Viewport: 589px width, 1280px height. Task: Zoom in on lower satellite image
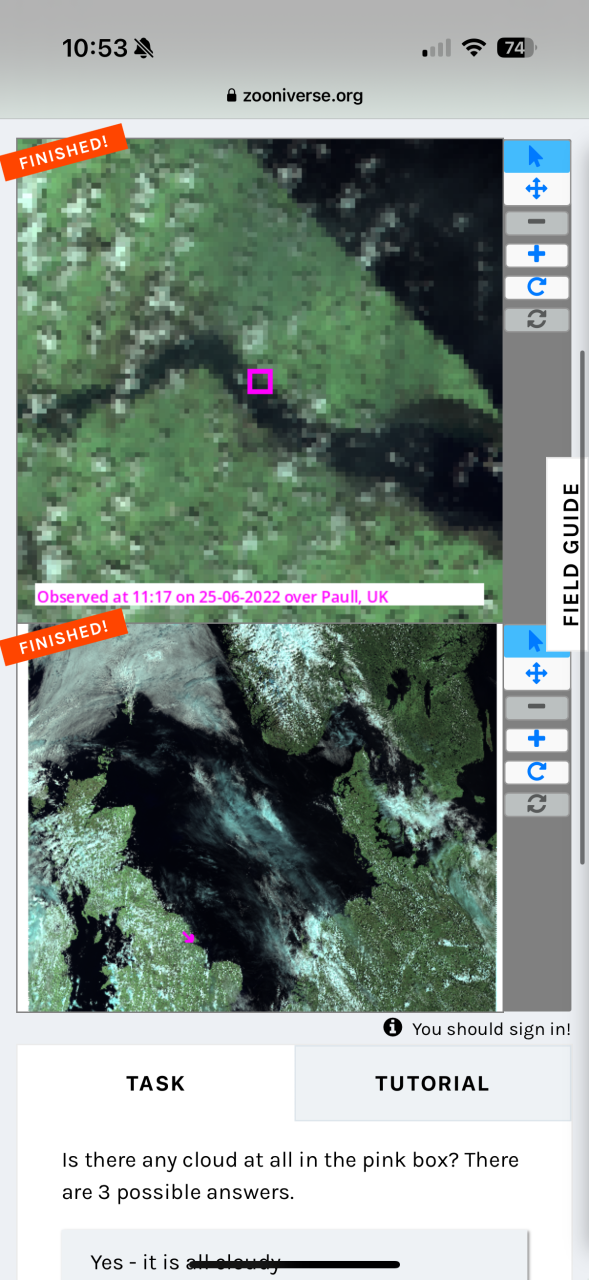coord(536,740)
